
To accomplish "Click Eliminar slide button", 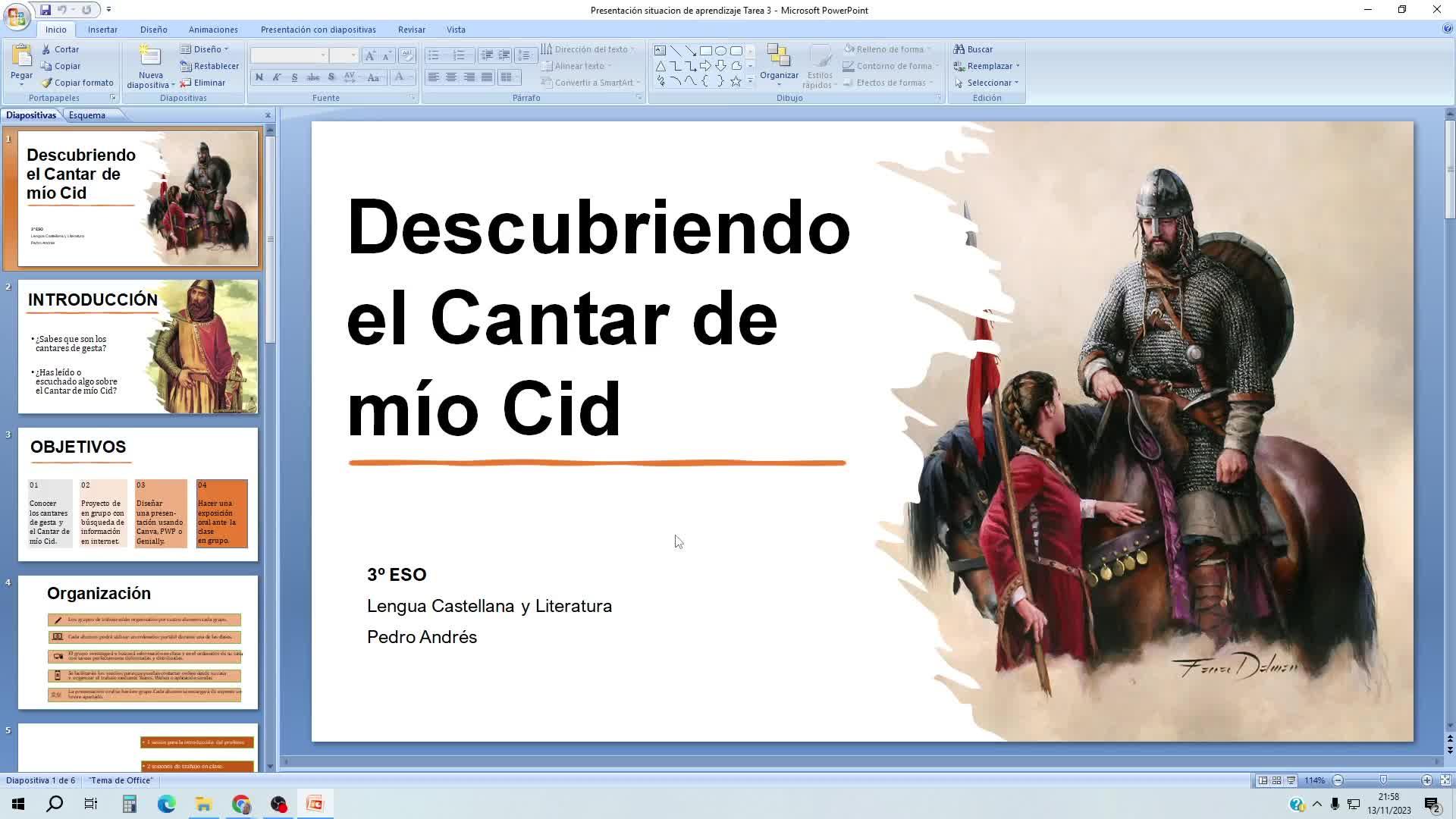I will [202, 83].
